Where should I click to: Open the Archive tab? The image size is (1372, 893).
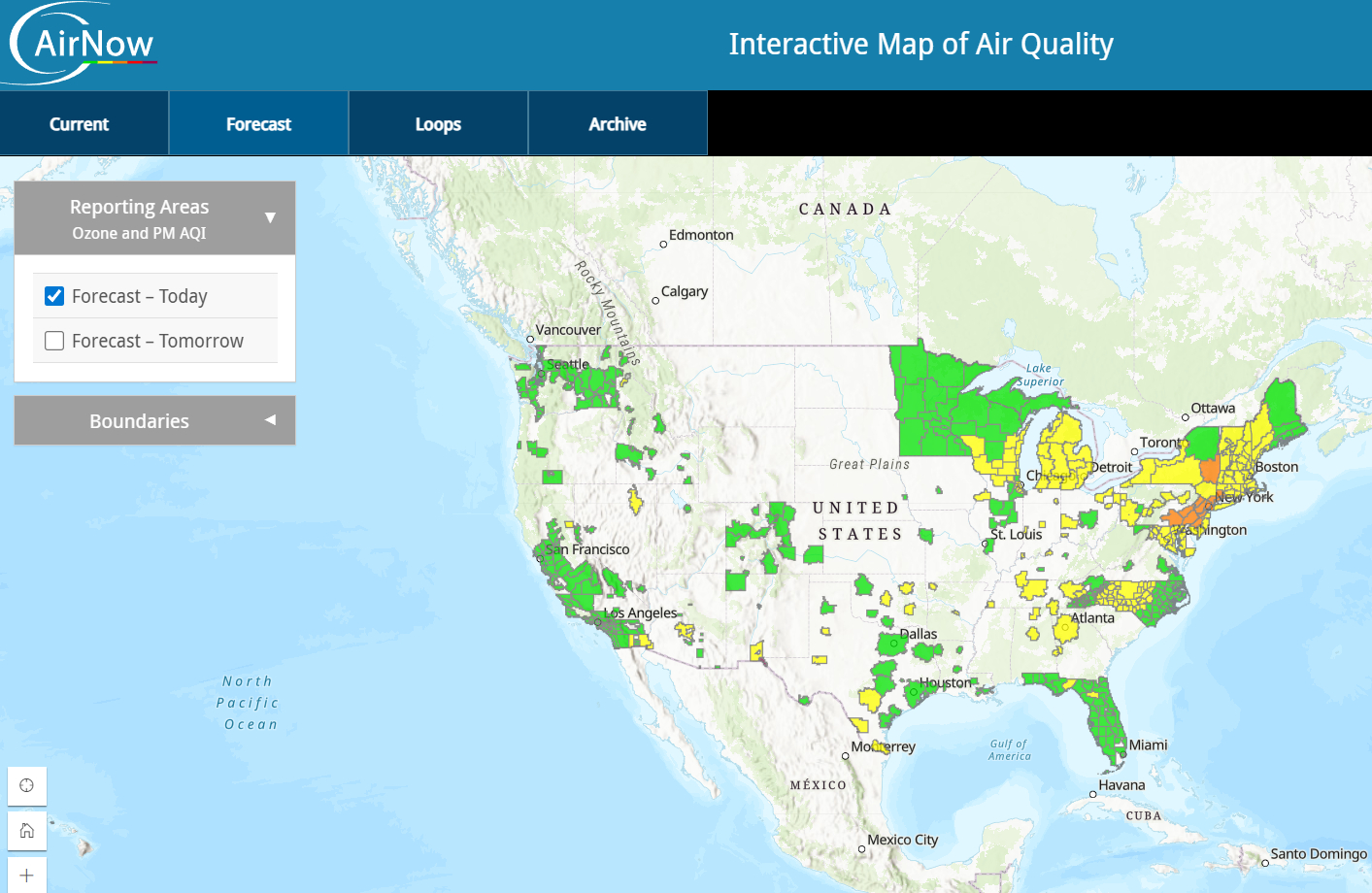(618, 124)
